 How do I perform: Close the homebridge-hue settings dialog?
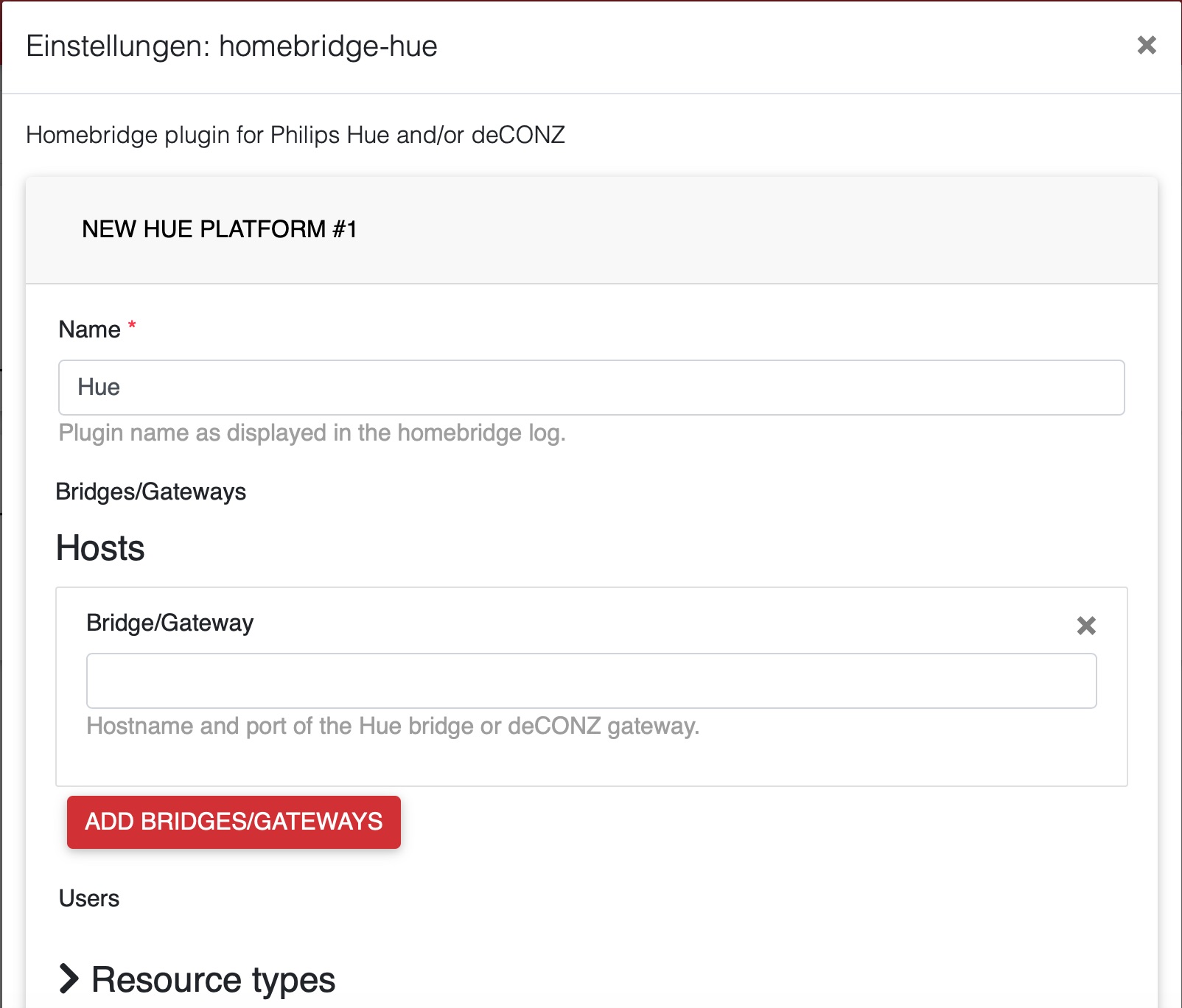[x=1146, y=45]
